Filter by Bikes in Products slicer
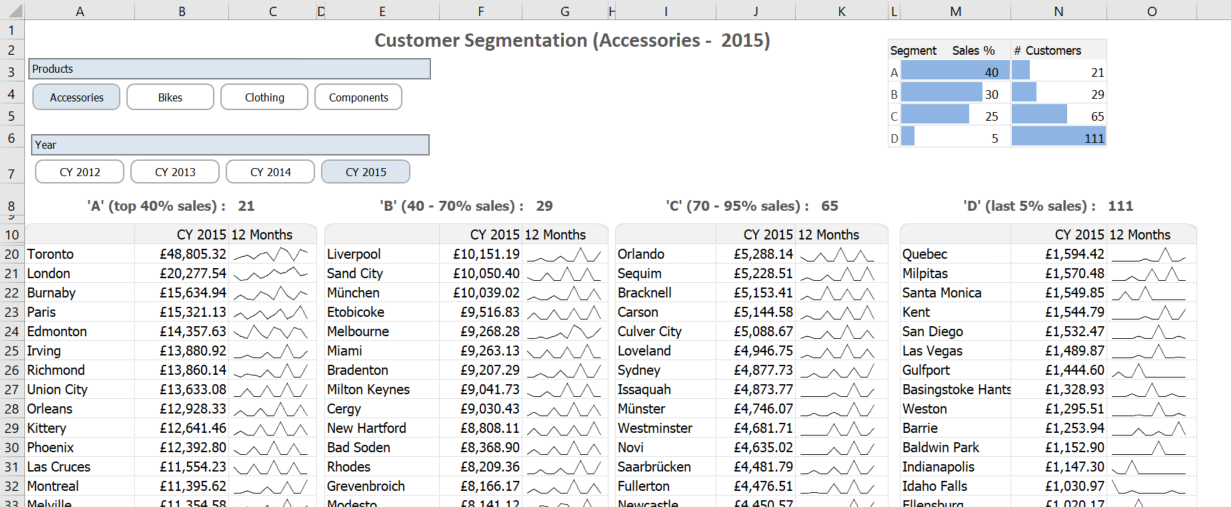Viewport: 1231px width, 507px height. coord(170,97)
